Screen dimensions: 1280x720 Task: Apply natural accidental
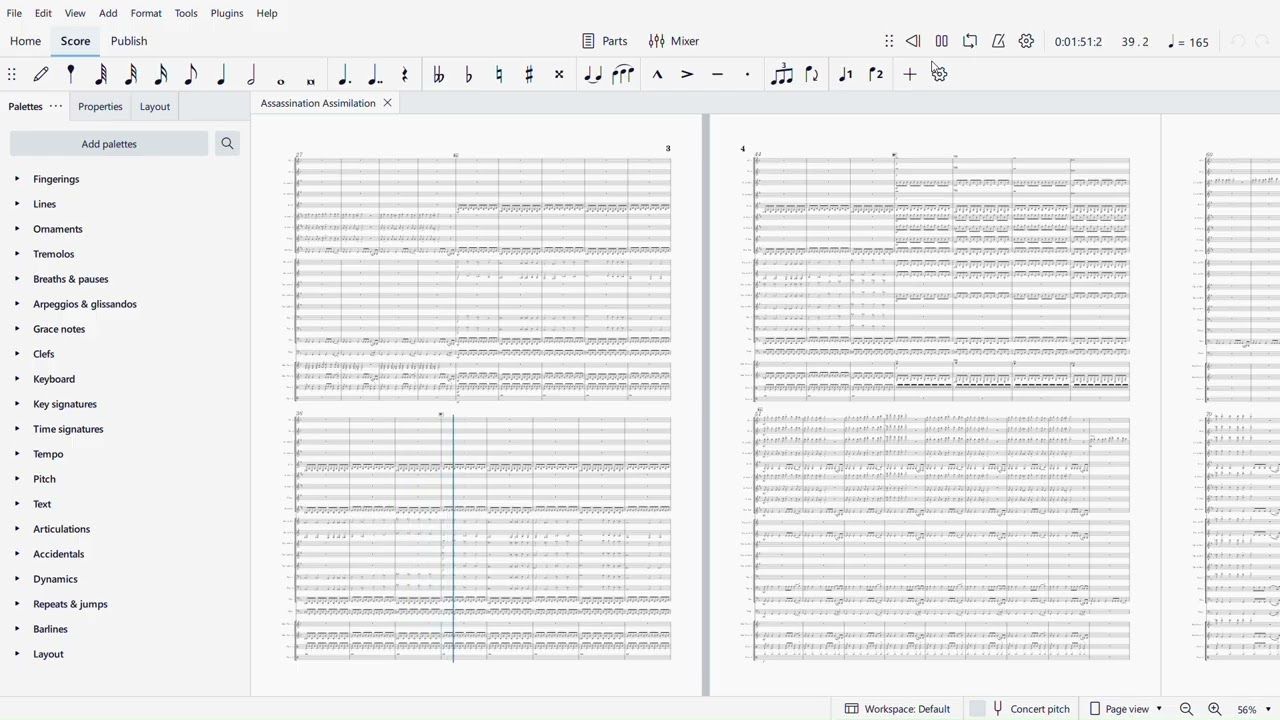[499, 75]
